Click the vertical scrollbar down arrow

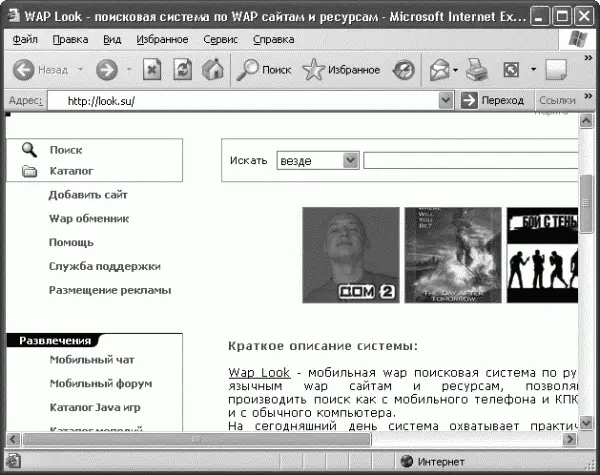pos(586,423)
